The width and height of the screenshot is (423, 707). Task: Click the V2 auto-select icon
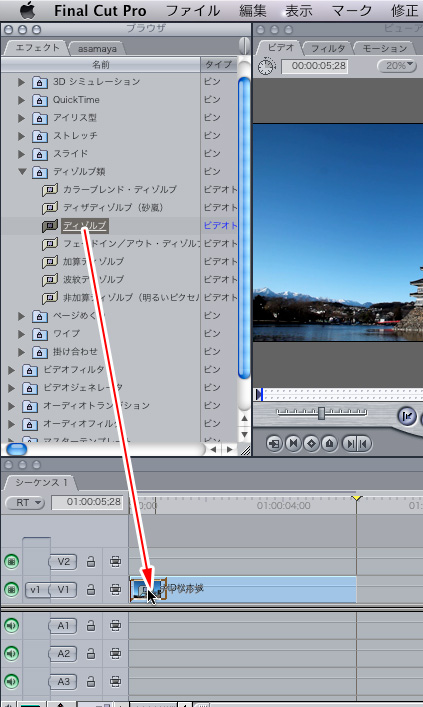click(x=115, y=561)
